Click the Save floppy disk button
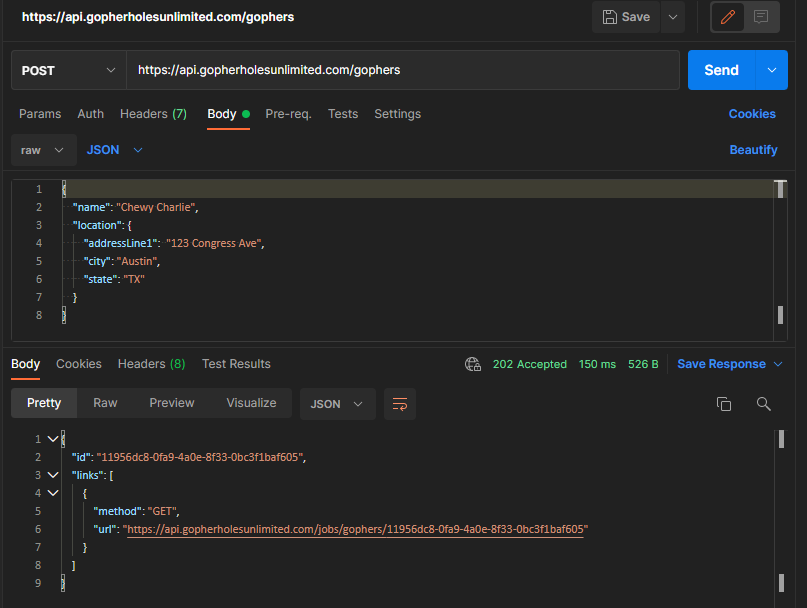The height and width of the screenshot is (608, 807). coord(626,17)
